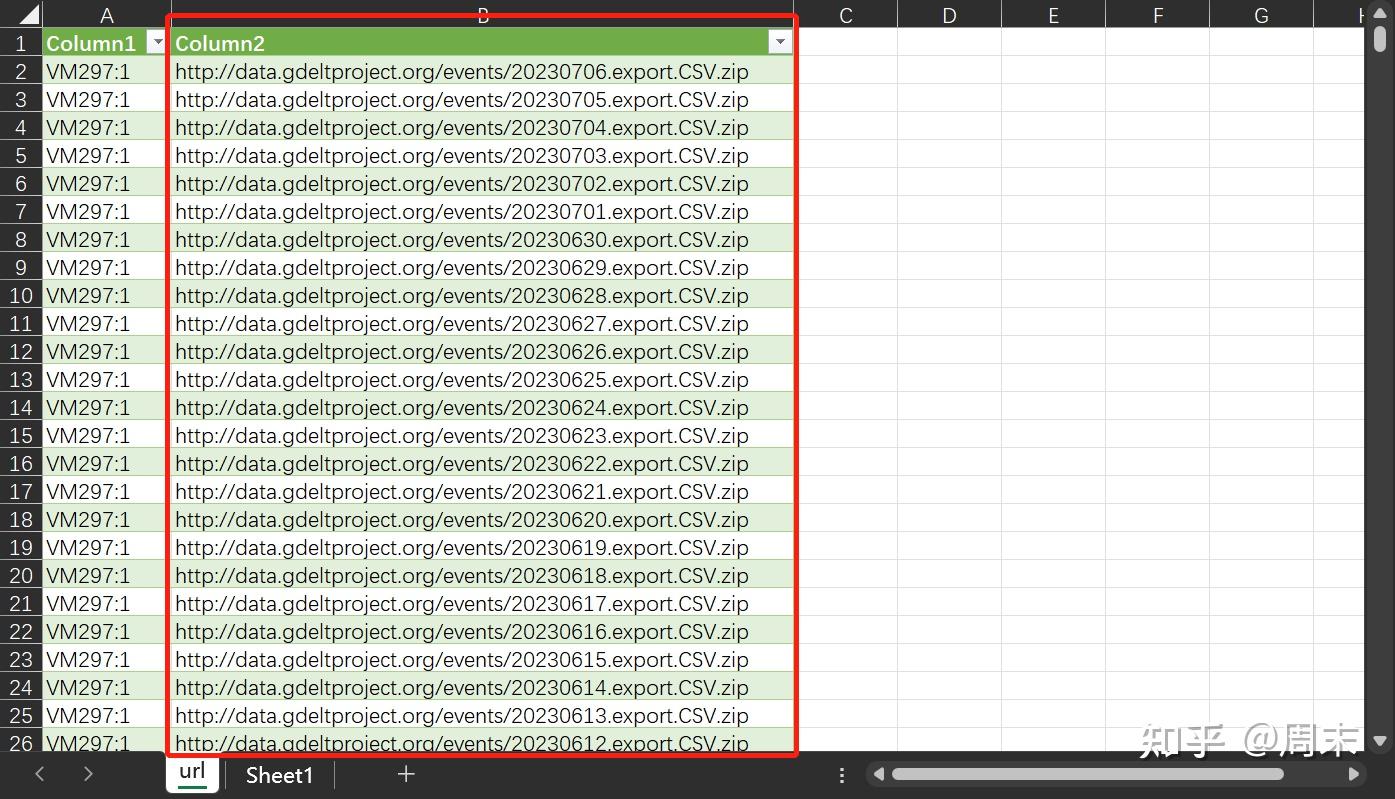The image size is (1395, 799).
Task: Click the three-dot tab bar splitter handle
Action: click(842, 775)
